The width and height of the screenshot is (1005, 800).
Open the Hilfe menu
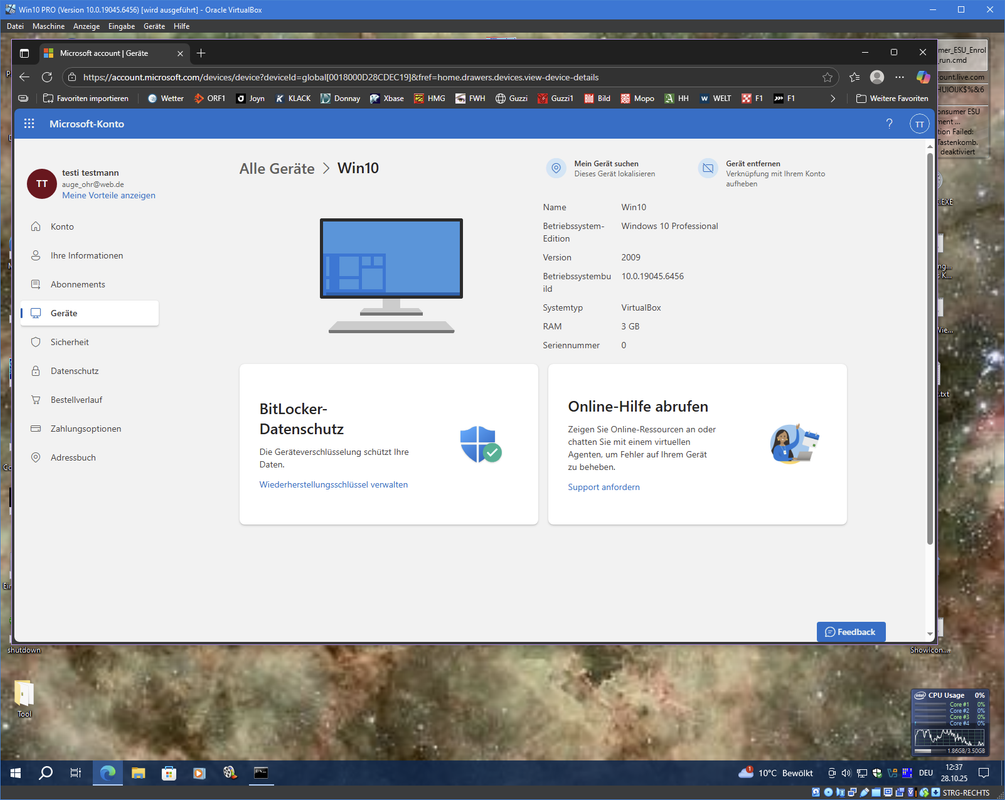click(181, 26)
